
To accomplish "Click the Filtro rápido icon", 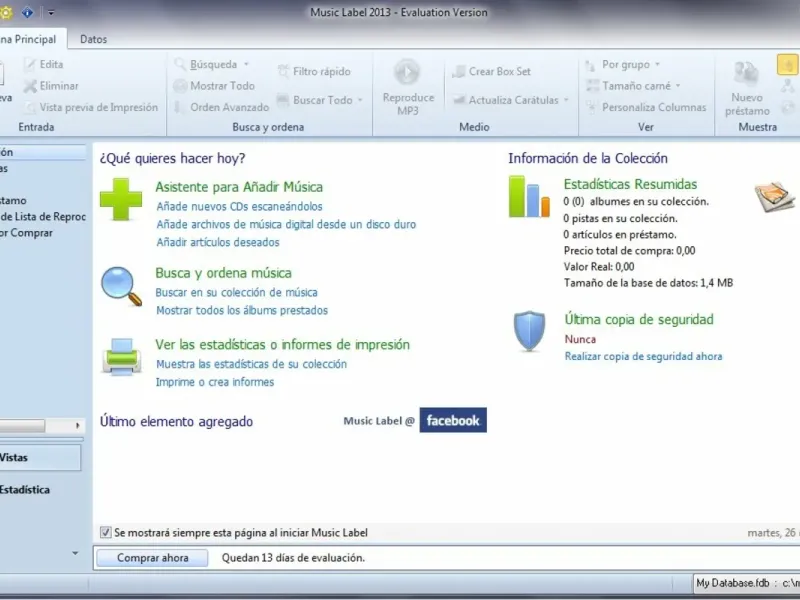I will coord(283,71).
